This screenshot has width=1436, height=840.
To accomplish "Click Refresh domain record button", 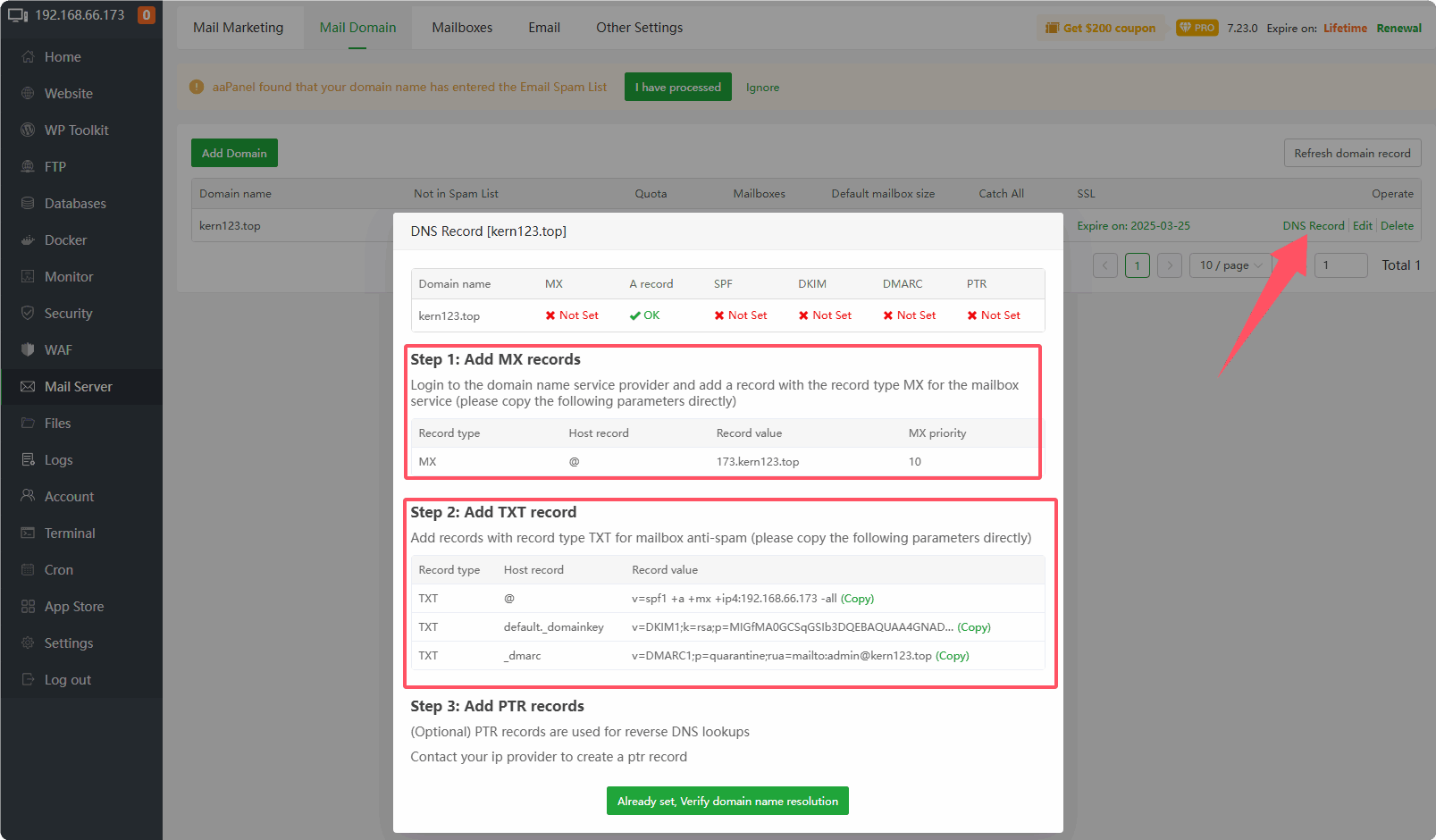I will (1352, 153).
